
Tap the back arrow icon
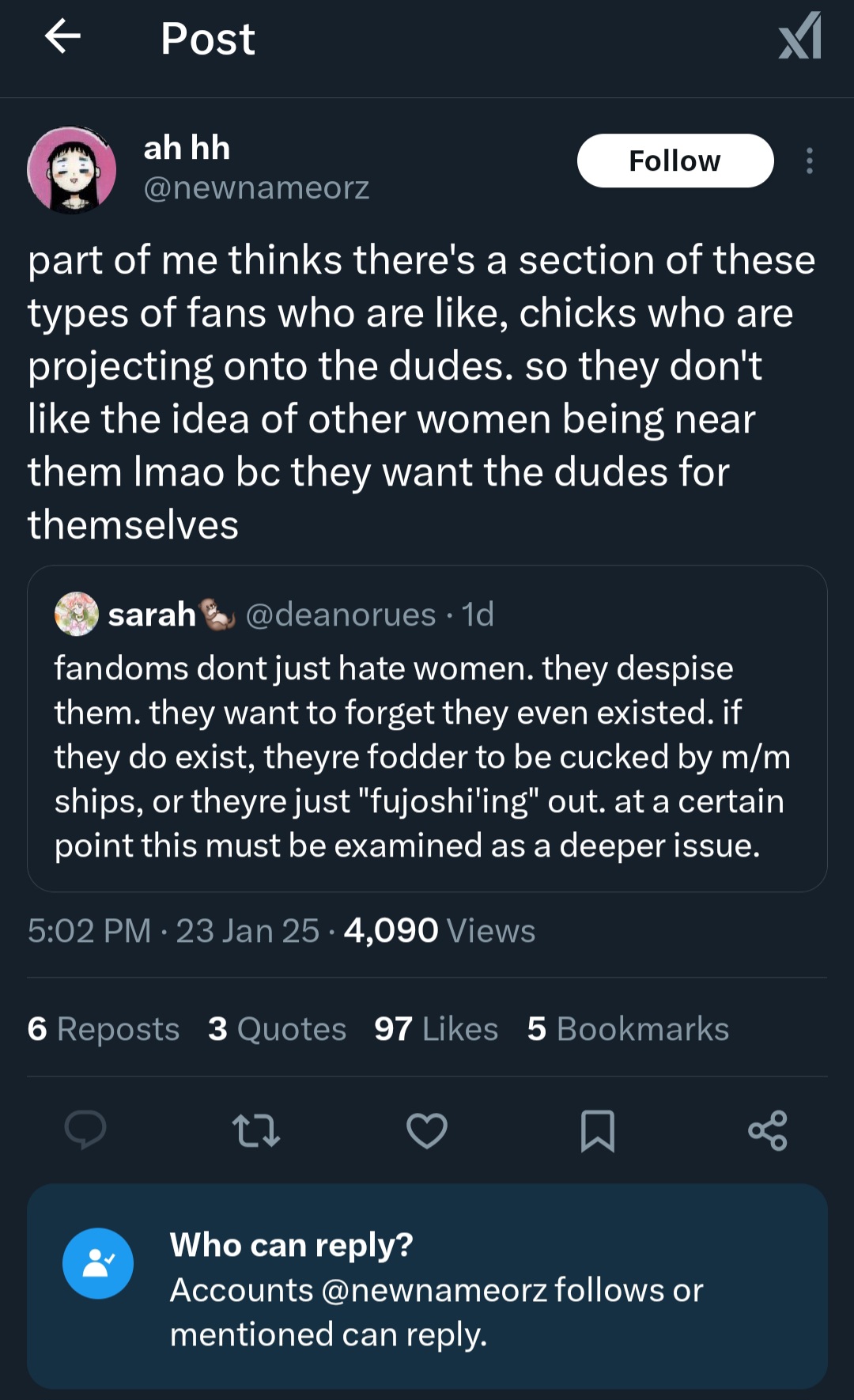pyautogui.click(x=63, y=36)
